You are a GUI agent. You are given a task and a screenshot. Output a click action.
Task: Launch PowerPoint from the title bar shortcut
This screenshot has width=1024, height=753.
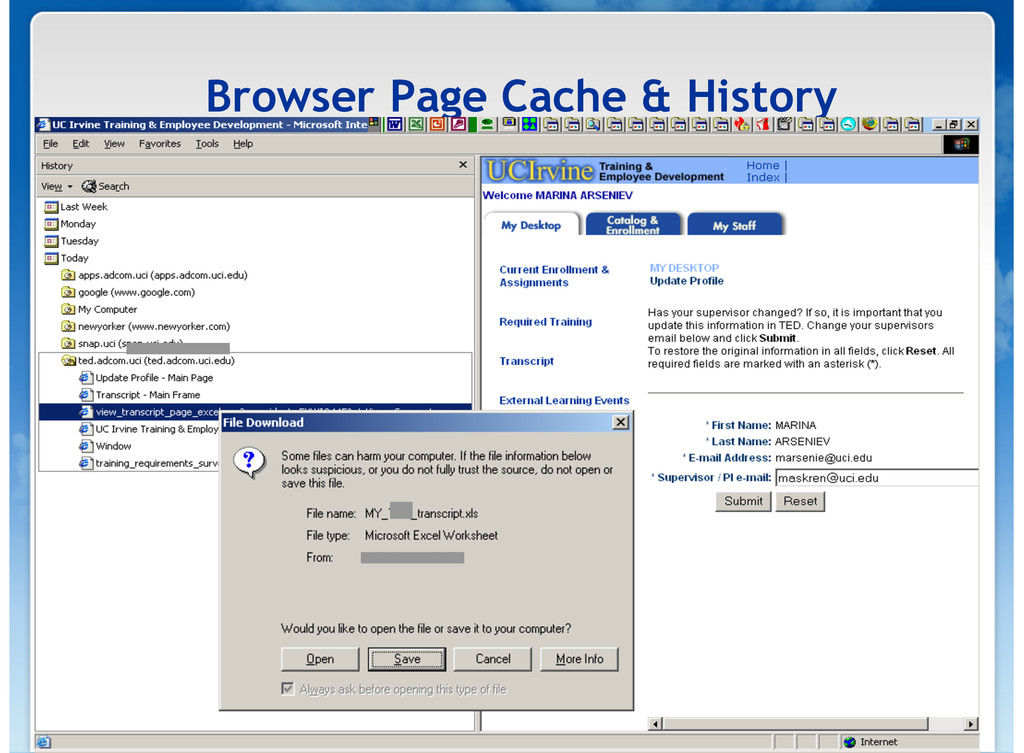tap(437, 124)
